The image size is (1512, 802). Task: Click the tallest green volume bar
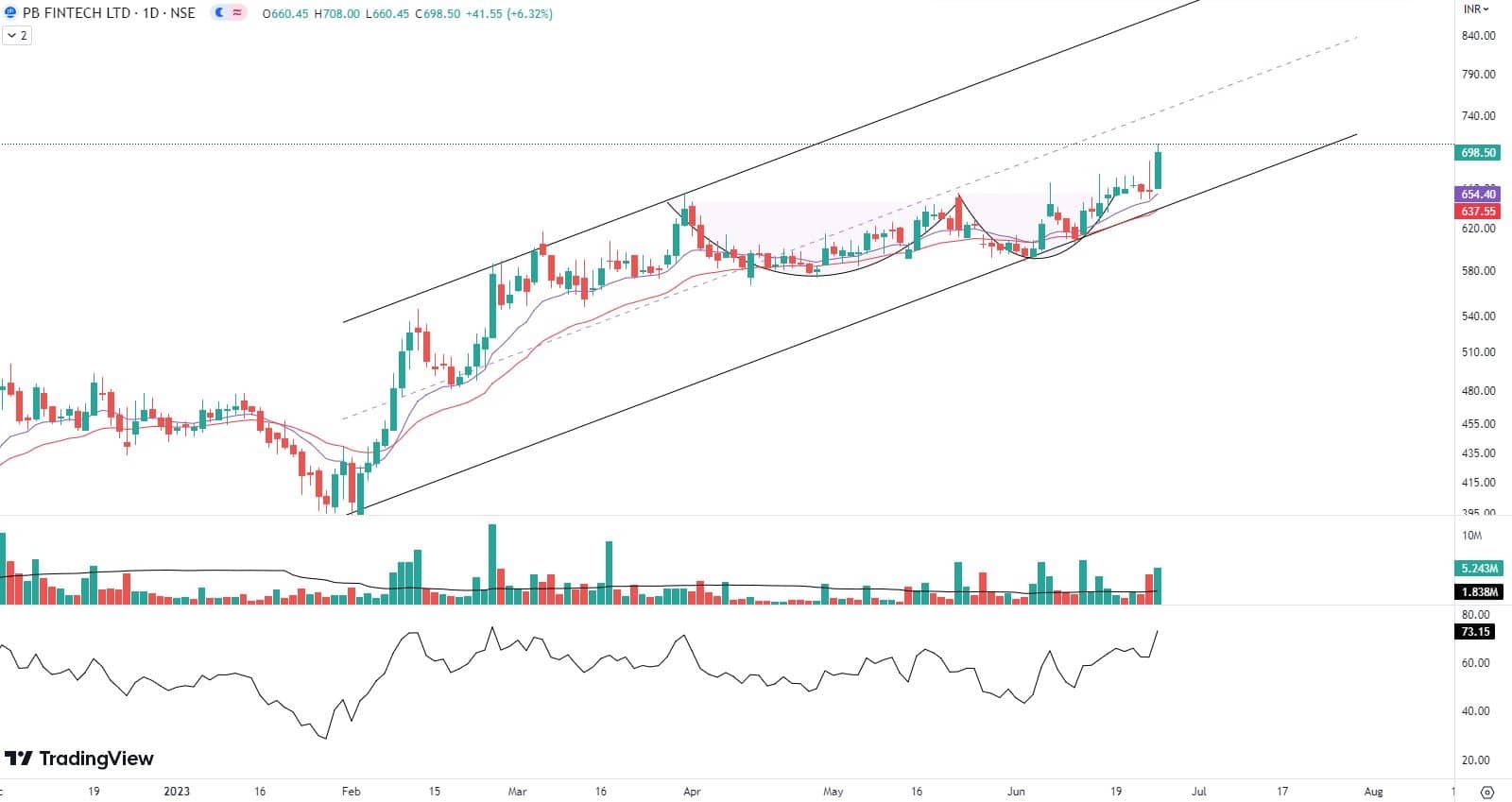[491, 563]
